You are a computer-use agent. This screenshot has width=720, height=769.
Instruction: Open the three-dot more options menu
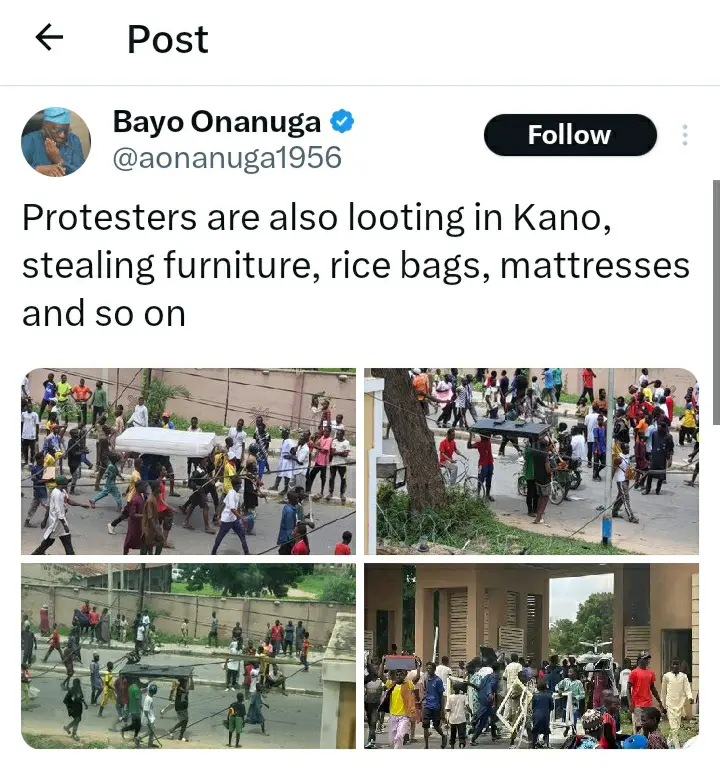685,135
